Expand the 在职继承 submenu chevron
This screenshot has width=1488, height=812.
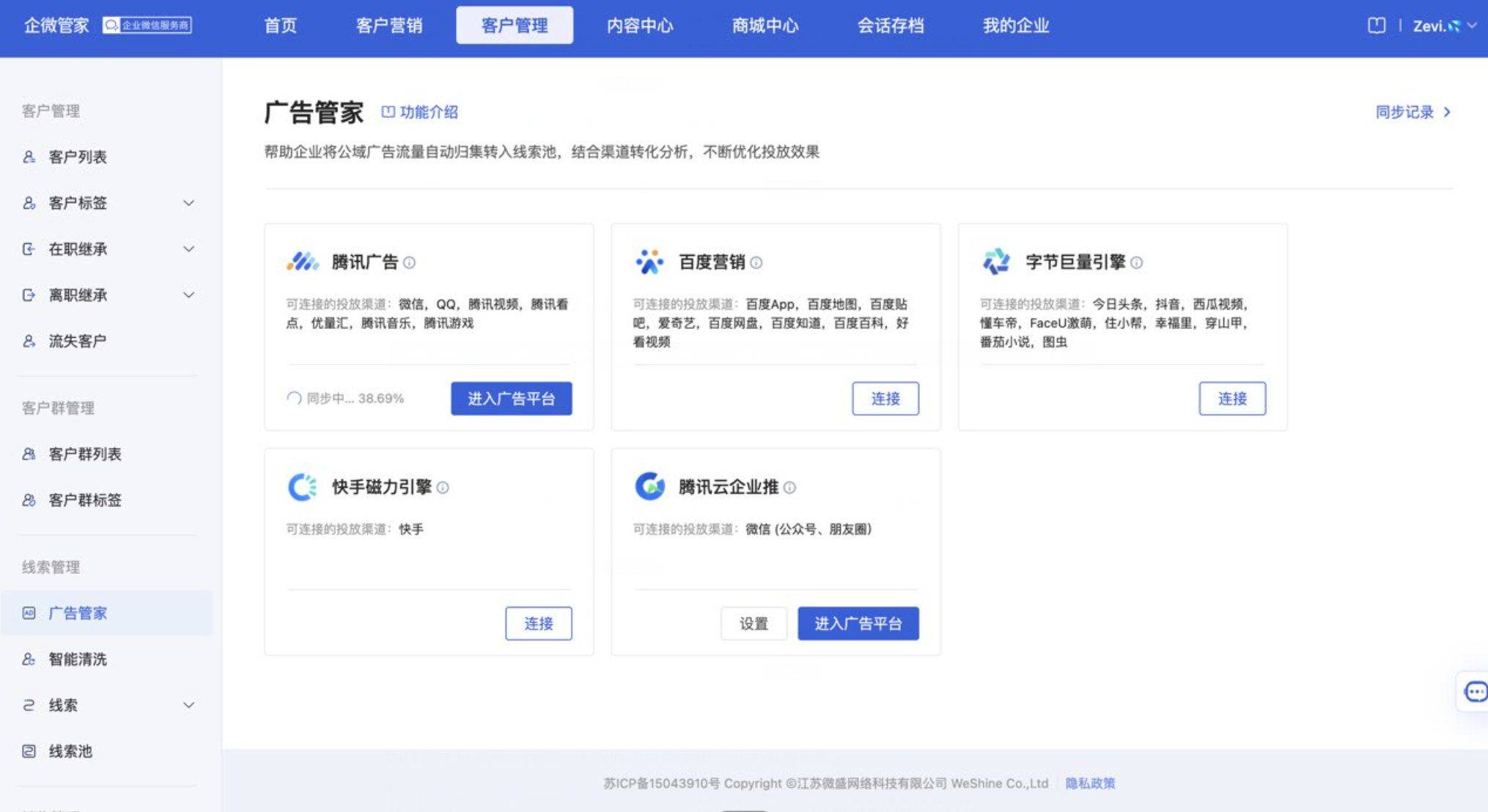pyautogui.click(x=188, y=249)
